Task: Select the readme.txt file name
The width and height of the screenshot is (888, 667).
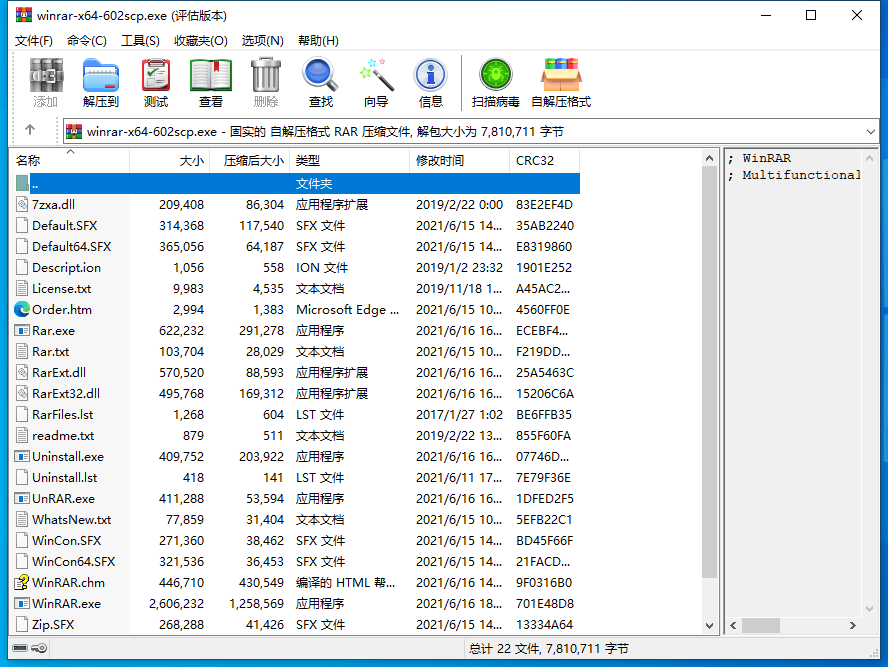Action: [63, 435]
